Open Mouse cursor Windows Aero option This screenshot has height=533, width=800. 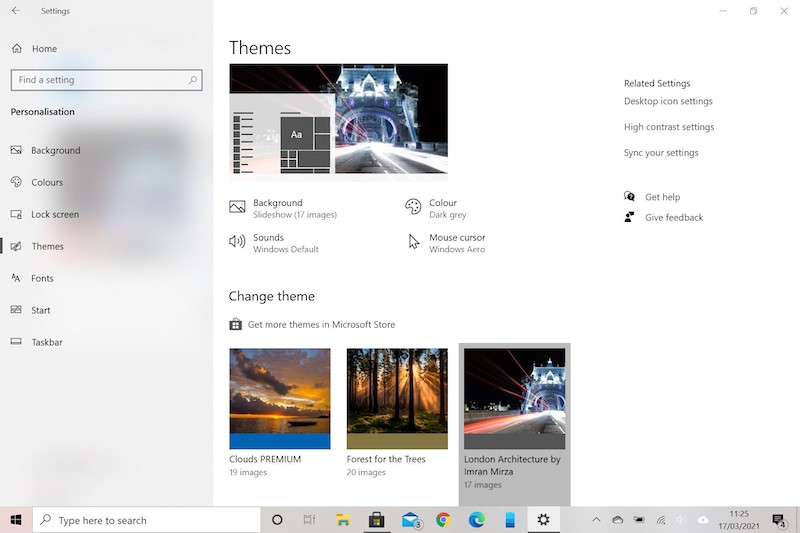click(445, 243)
